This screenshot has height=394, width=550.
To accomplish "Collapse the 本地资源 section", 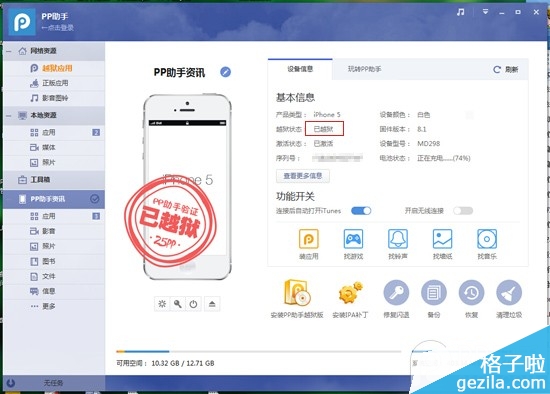I will 9,115.
